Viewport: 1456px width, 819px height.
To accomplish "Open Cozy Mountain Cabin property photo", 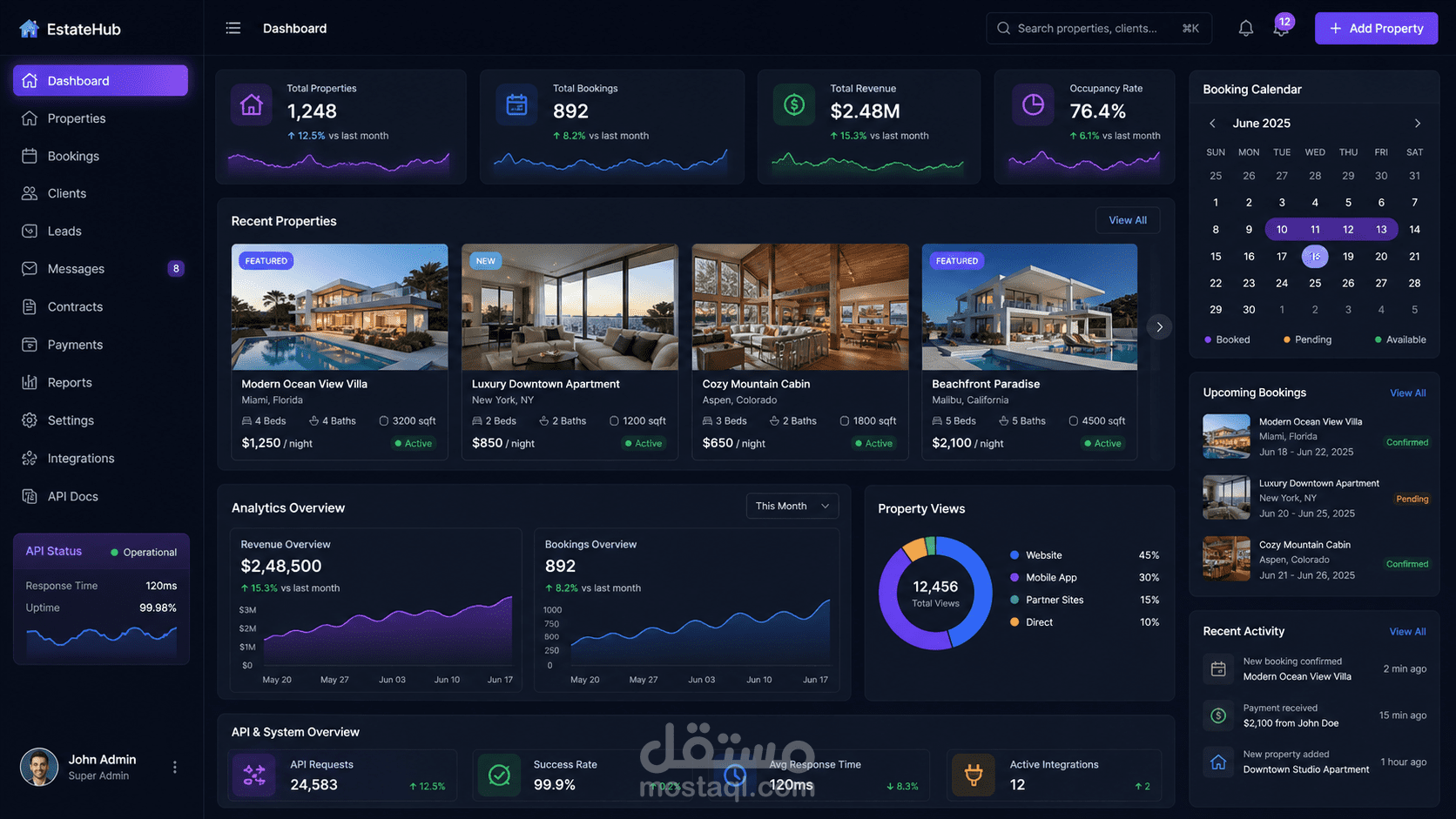I will [800, 307].
